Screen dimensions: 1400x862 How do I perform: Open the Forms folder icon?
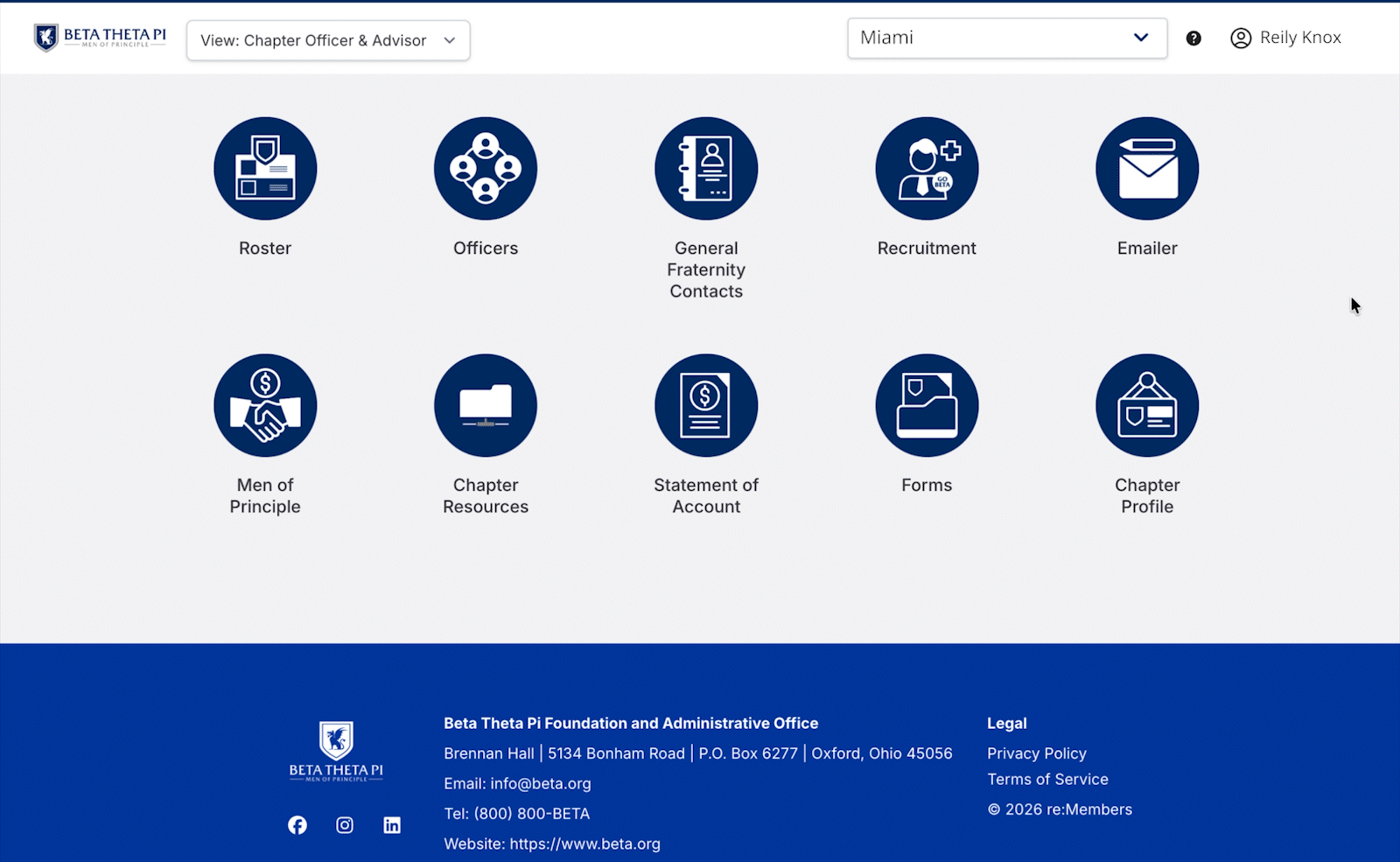tap(927, 405)
